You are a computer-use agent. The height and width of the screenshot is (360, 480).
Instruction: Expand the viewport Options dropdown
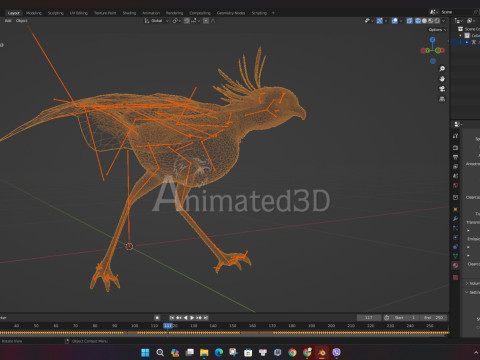[x=437, y=30]
